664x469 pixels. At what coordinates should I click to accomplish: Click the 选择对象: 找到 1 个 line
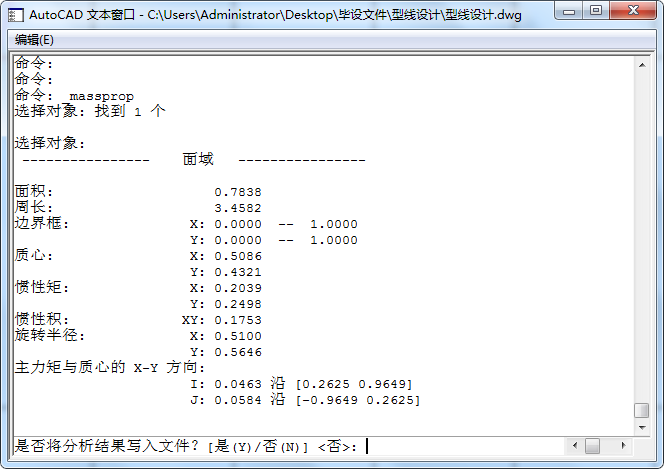point(90,111)
